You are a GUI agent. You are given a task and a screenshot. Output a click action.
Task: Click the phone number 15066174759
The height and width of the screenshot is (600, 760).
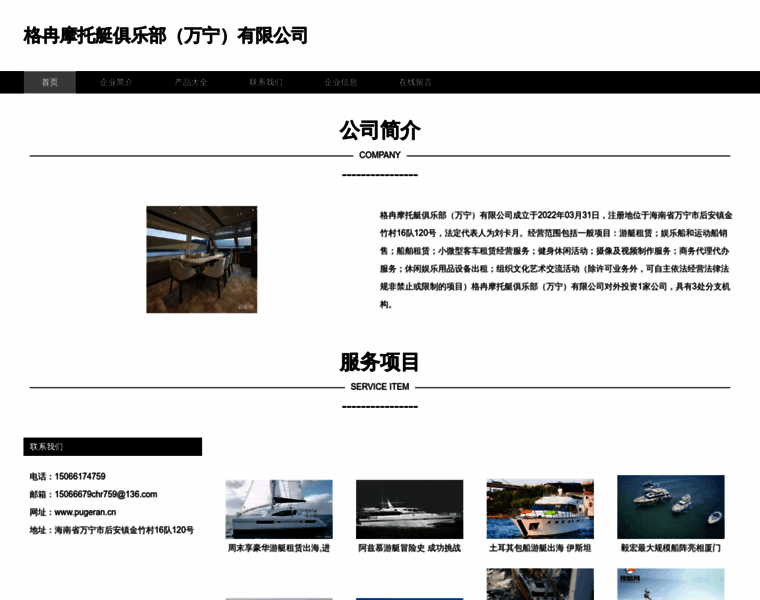(80, 476)
